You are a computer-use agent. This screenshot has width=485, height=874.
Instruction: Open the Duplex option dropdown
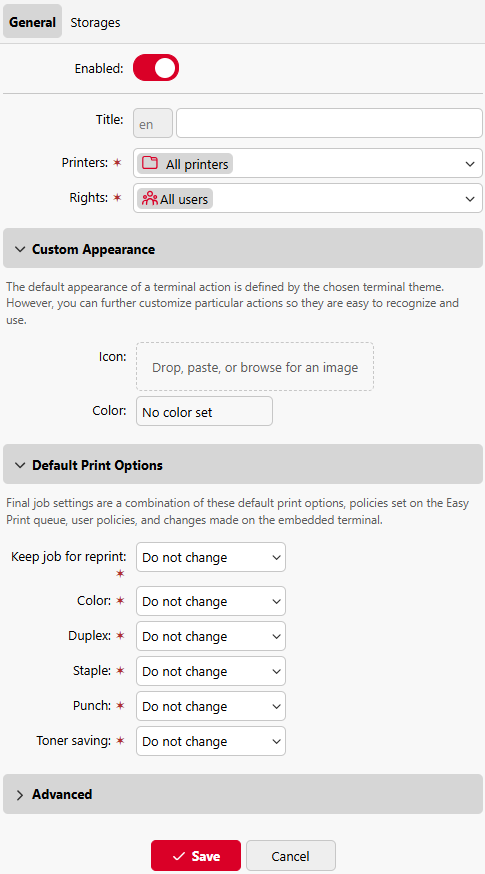211,637
